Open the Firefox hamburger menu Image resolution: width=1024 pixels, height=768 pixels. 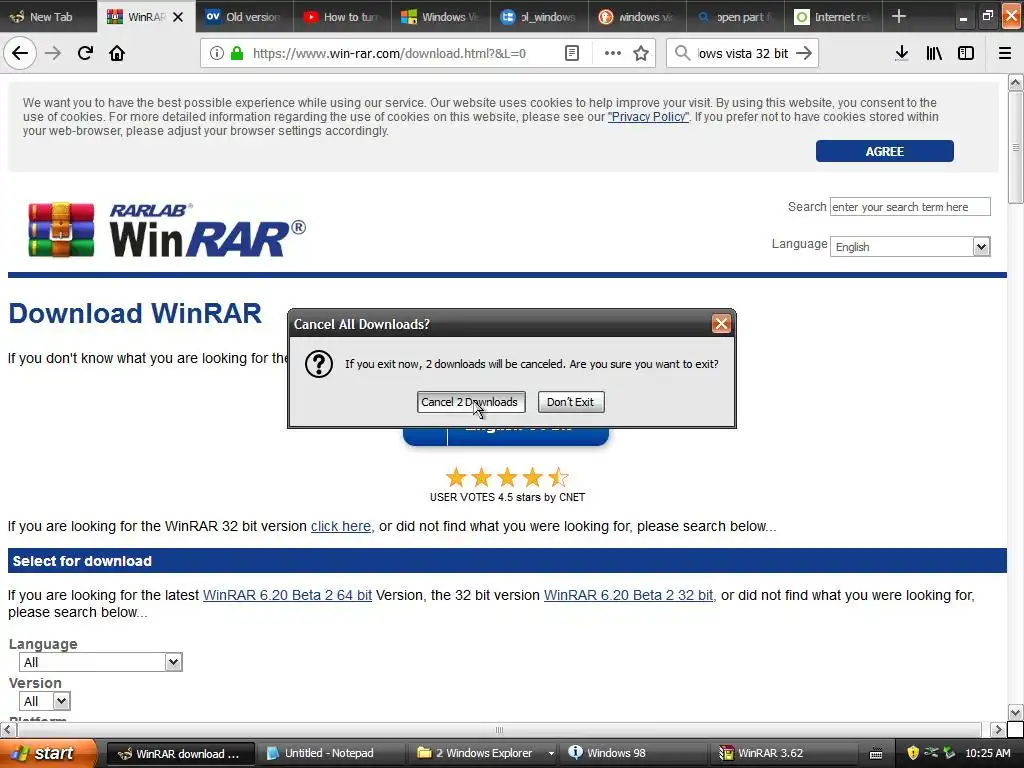pyautogui.click(x=1005, y=53)
